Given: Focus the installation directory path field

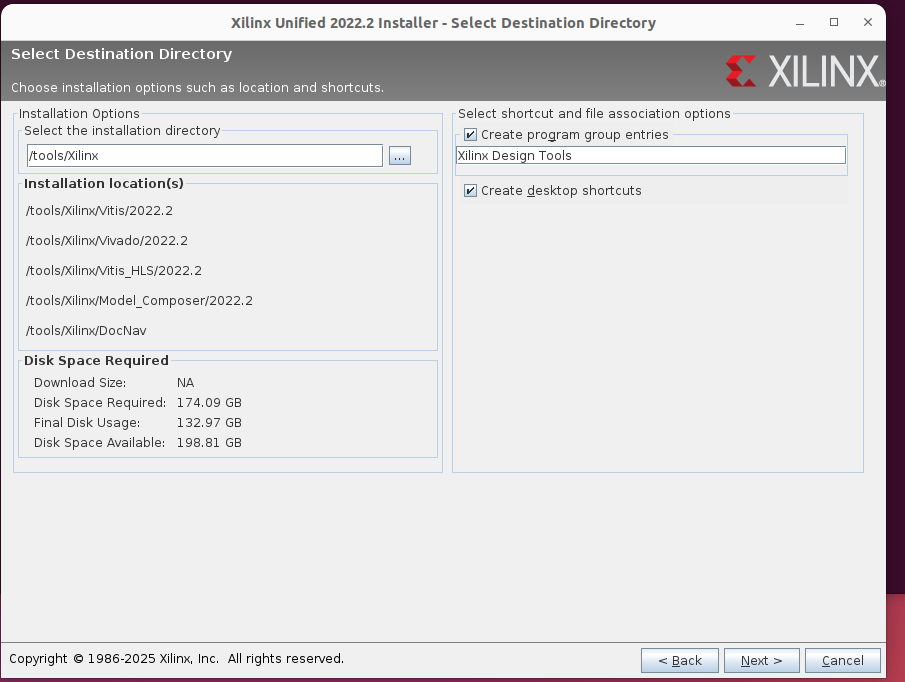Looking at the screenshot, I should [205, 156].
